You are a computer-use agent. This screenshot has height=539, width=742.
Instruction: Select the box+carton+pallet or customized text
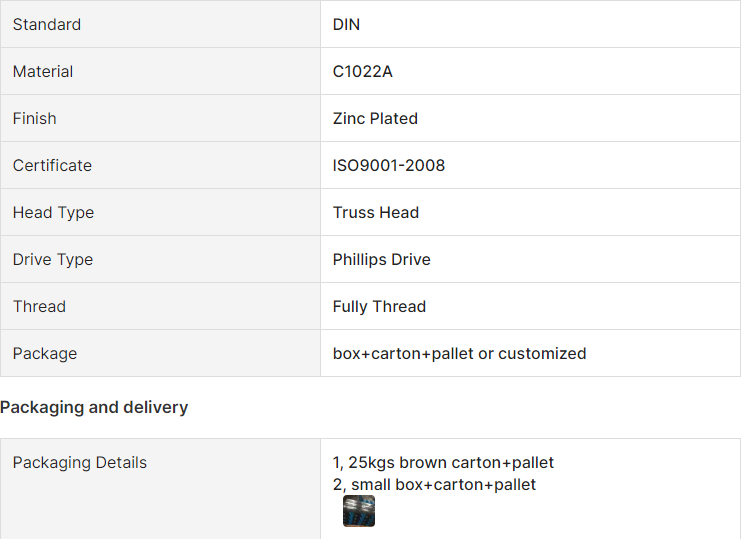coord(459,353)
